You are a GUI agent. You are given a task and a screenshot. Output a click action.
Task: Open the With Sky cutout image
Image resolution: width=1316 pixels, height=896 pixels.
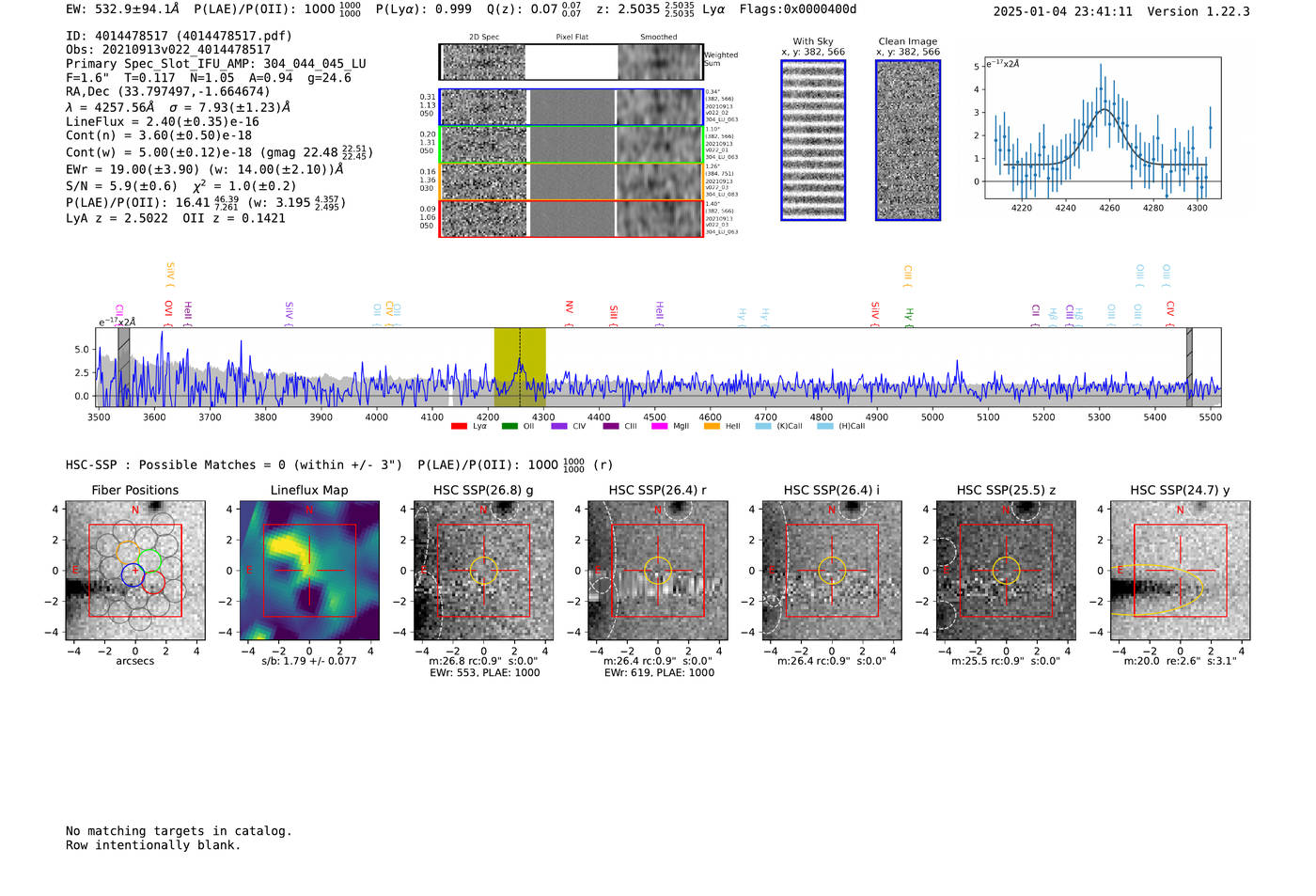813,140
